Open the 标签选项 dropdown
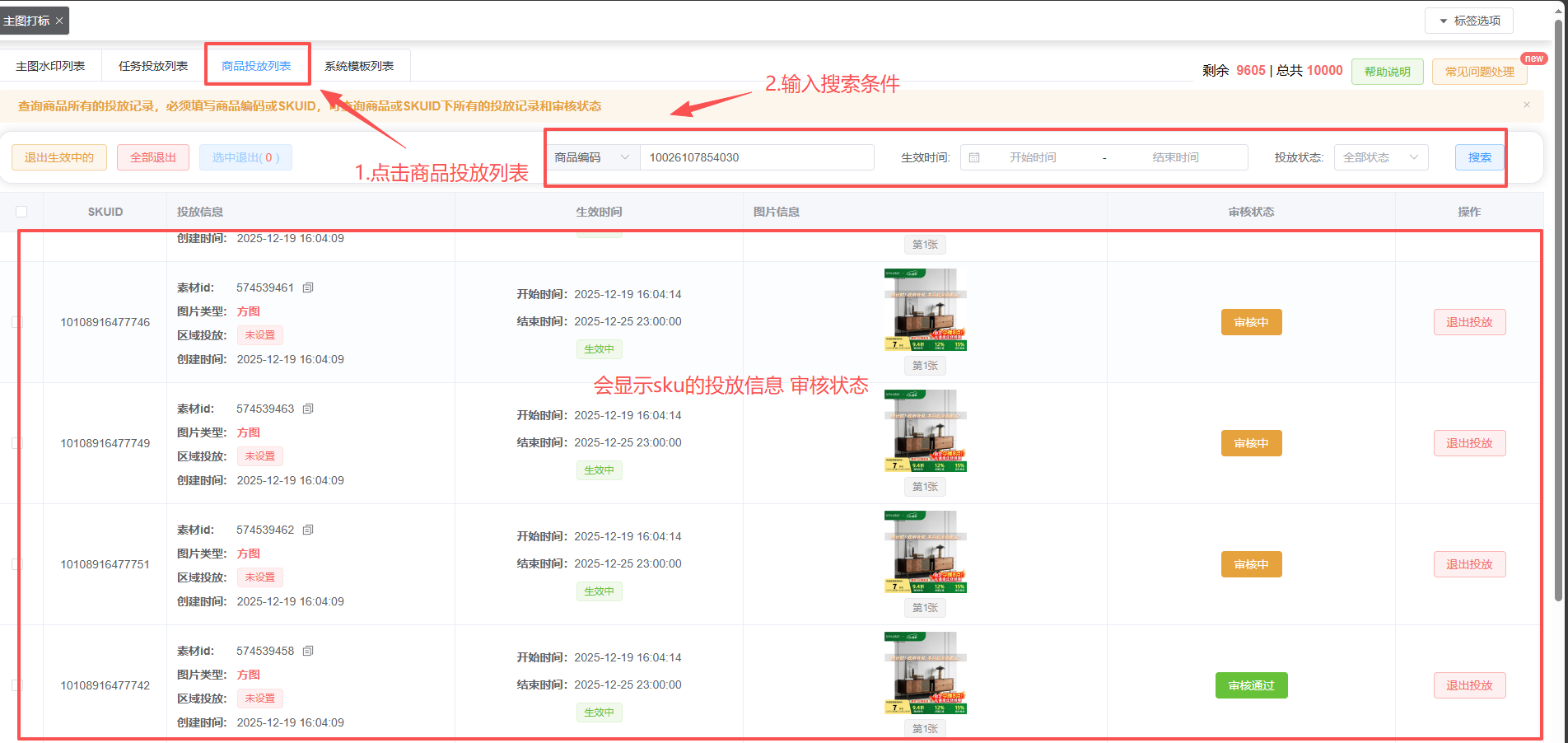The height and width of the screenshot is (743, 1568). click(1469, 21)
